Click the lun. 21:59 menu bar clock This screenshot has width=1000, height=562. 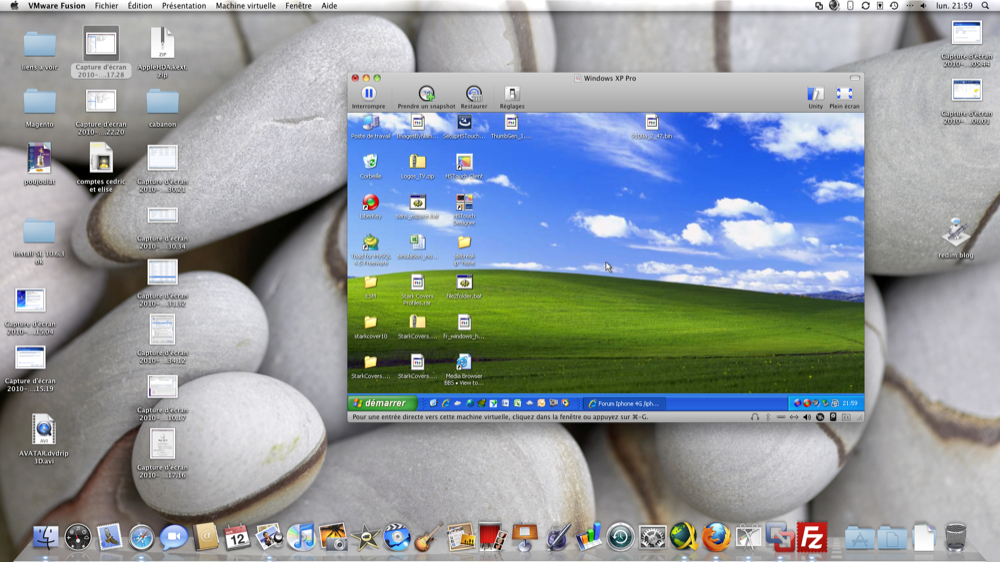954,6
